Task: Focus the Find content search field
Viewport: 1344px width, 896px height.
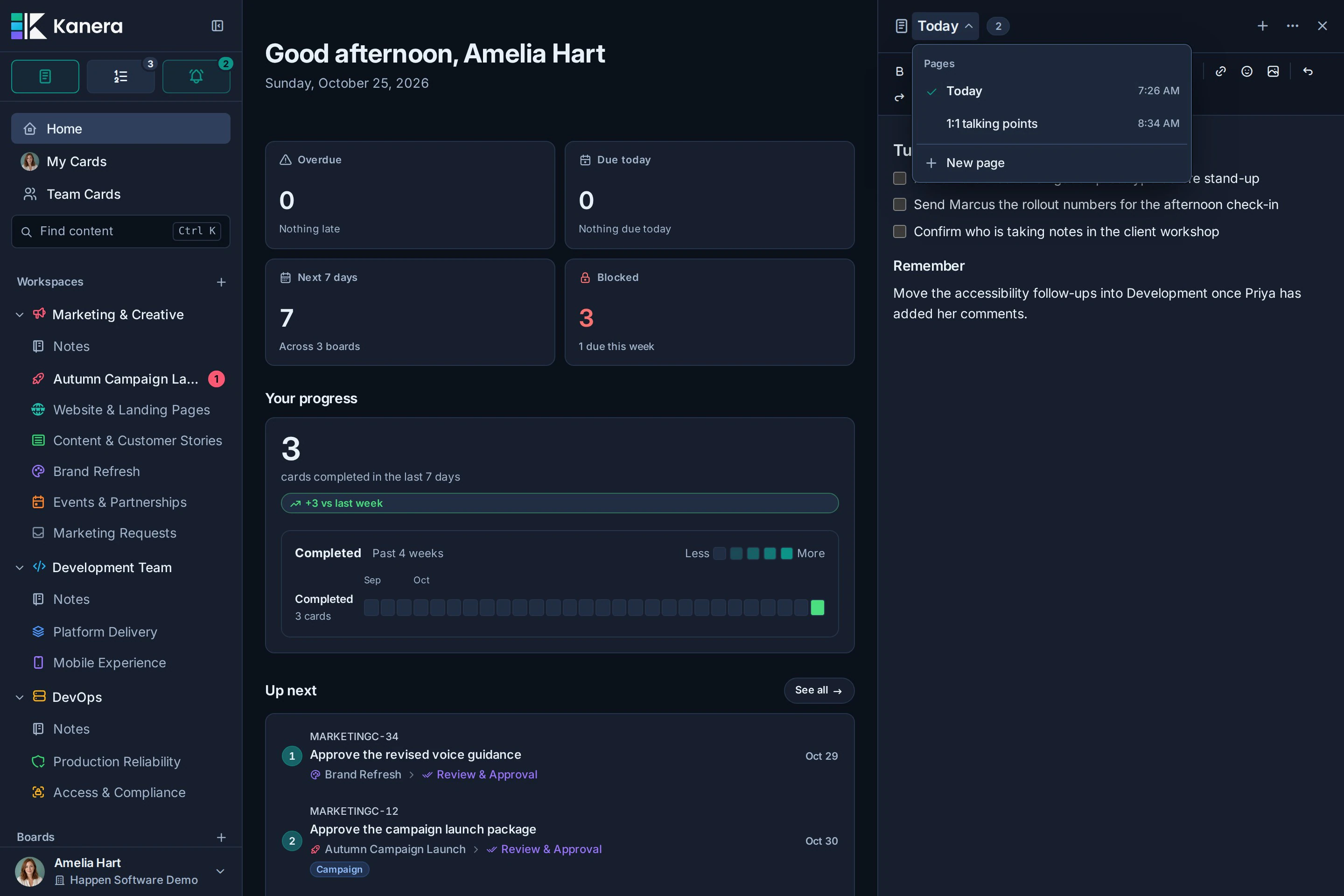Action: tap(120, 231)
